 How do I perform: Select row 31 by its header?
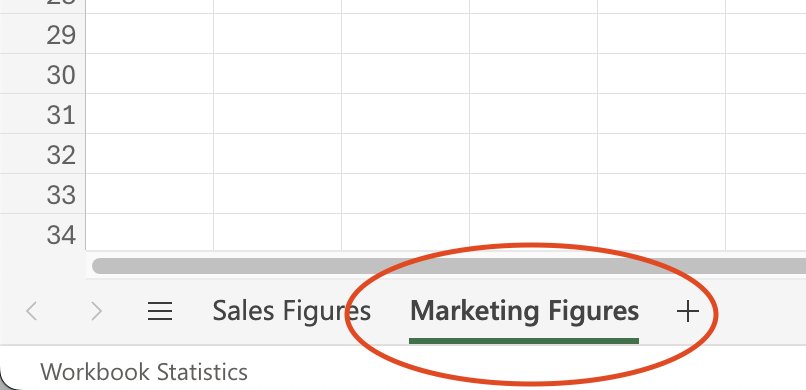(43, 114)
